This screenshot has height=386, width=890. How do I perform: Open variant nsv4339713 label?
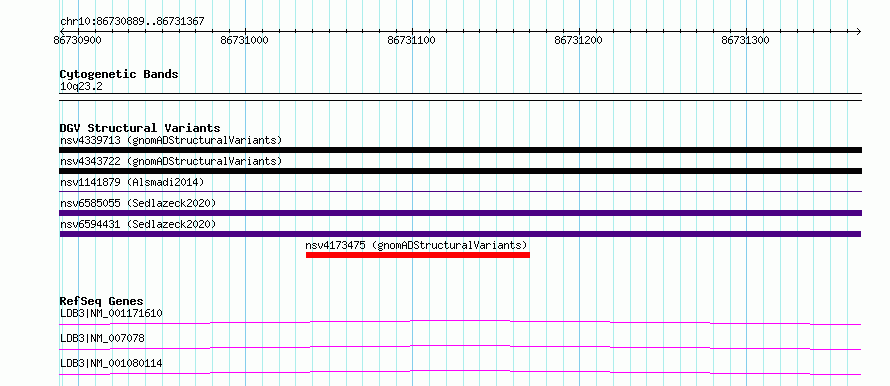pyautogui.click(x=171, y=140)
